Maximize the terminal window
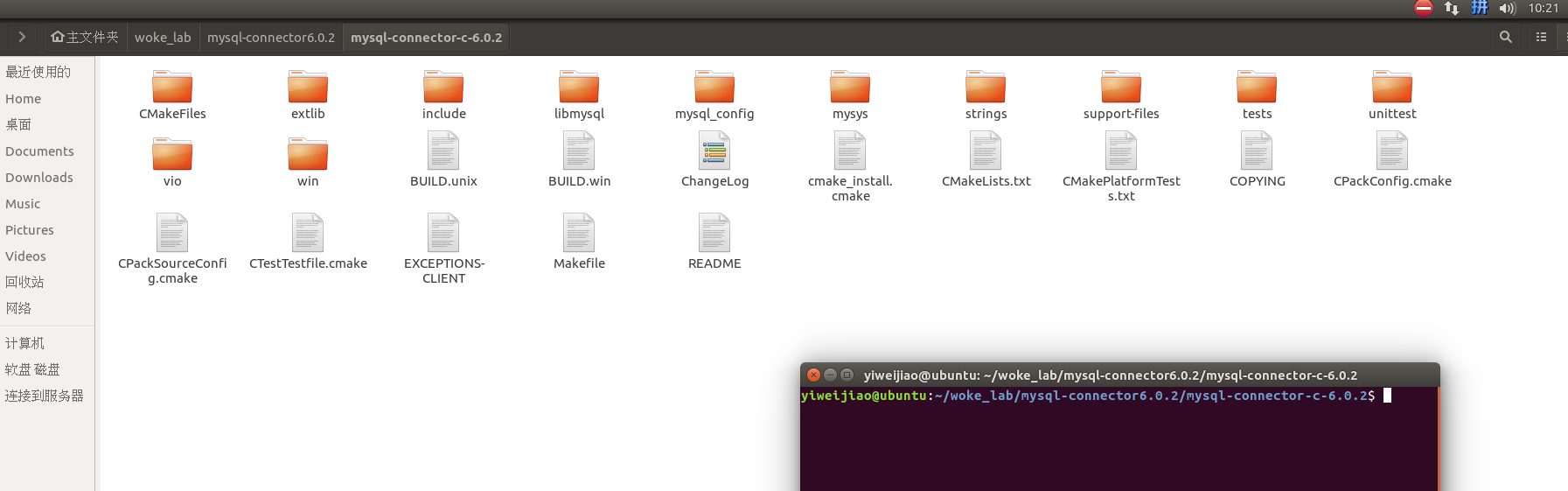Viewport: 1568px width, 491px height. coord(847,375)
